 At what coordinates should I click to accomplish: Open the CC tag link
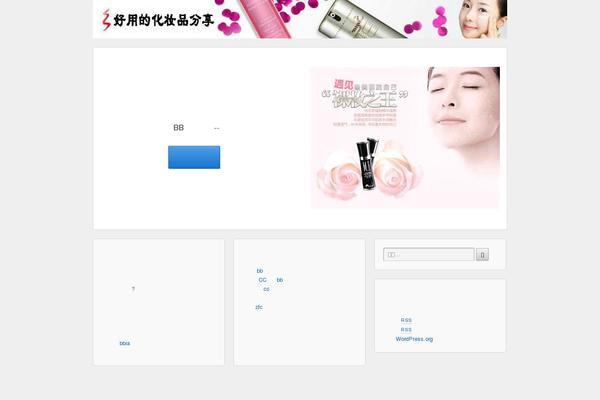pyautogui.click(x=262, y=280)
